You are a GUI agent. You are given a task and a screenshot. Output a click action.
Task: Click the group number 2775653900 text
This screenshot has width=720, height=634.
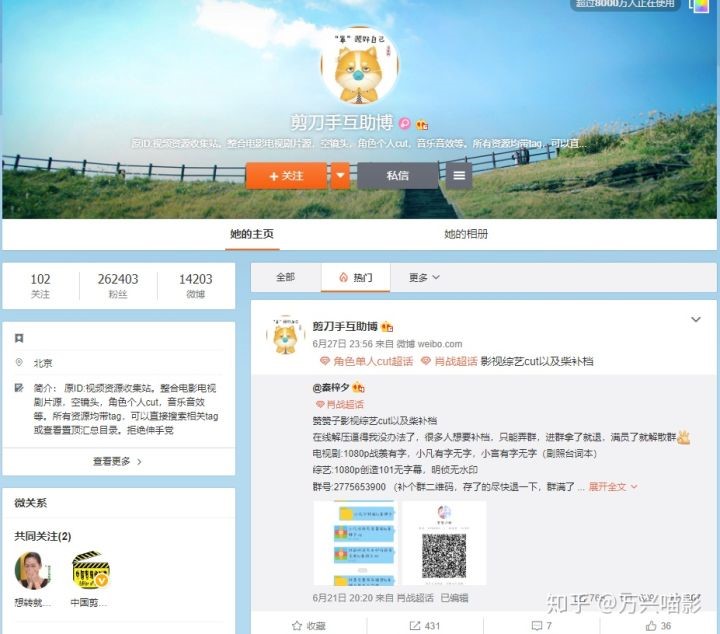coord(360,487)
